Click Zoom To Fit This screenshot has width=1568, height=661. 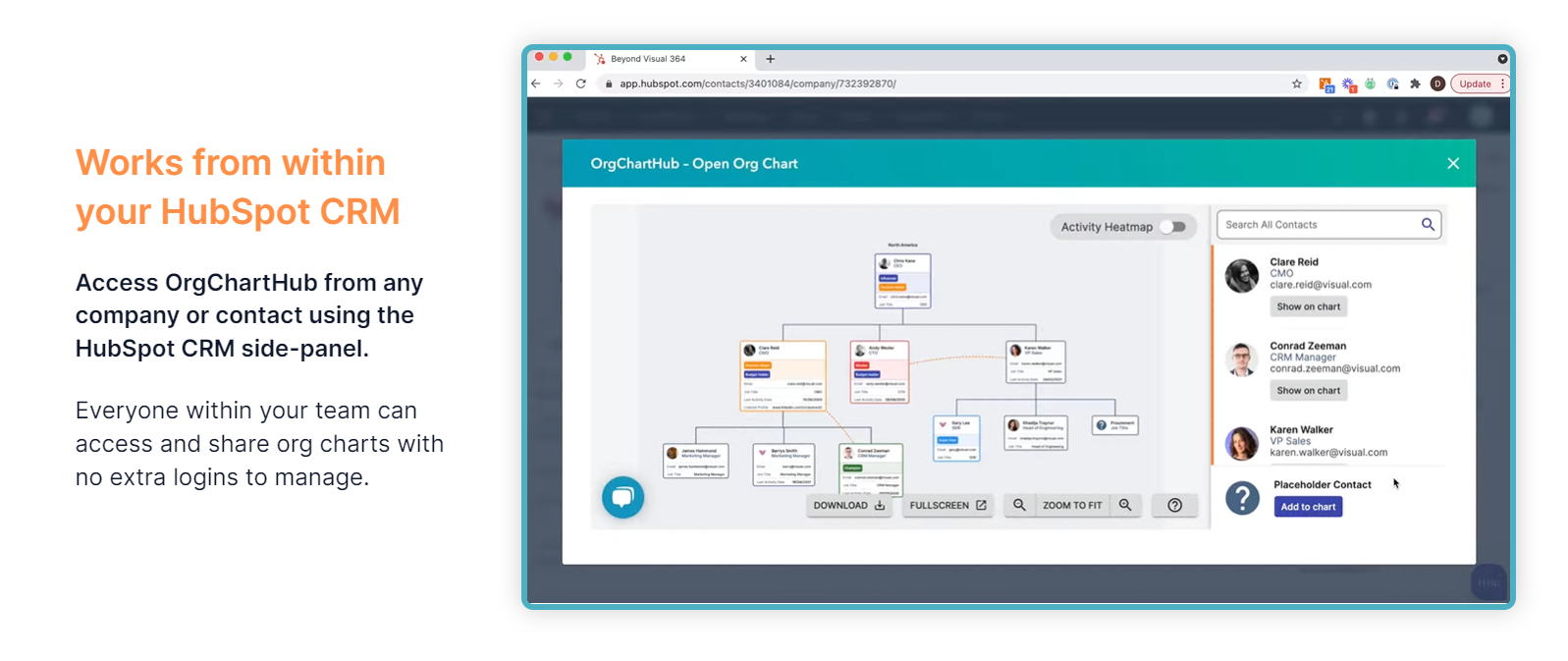pos(1072,505)
